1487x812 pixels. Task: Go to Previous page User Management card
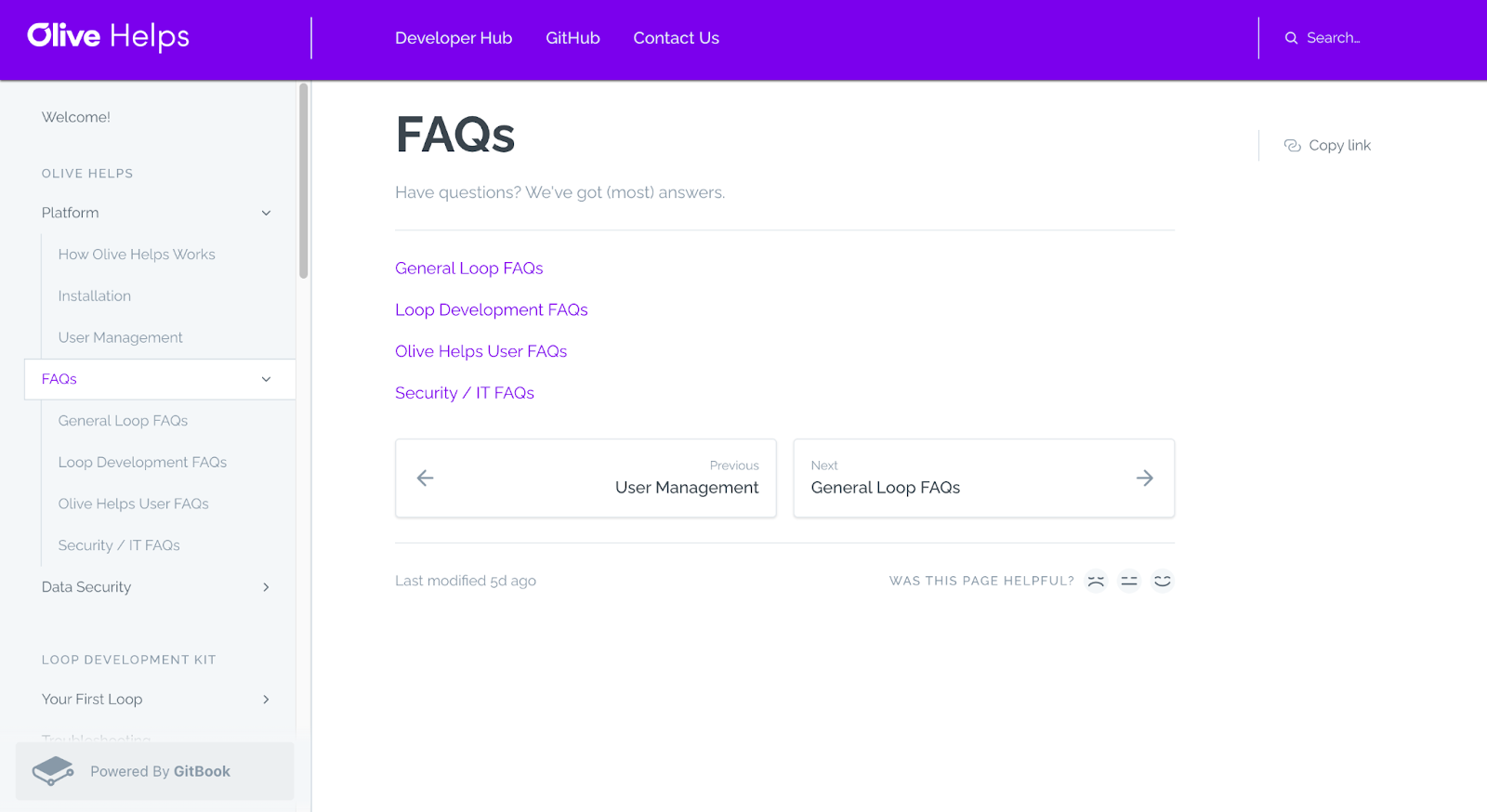pyautogui.click(x=586, y=478)
